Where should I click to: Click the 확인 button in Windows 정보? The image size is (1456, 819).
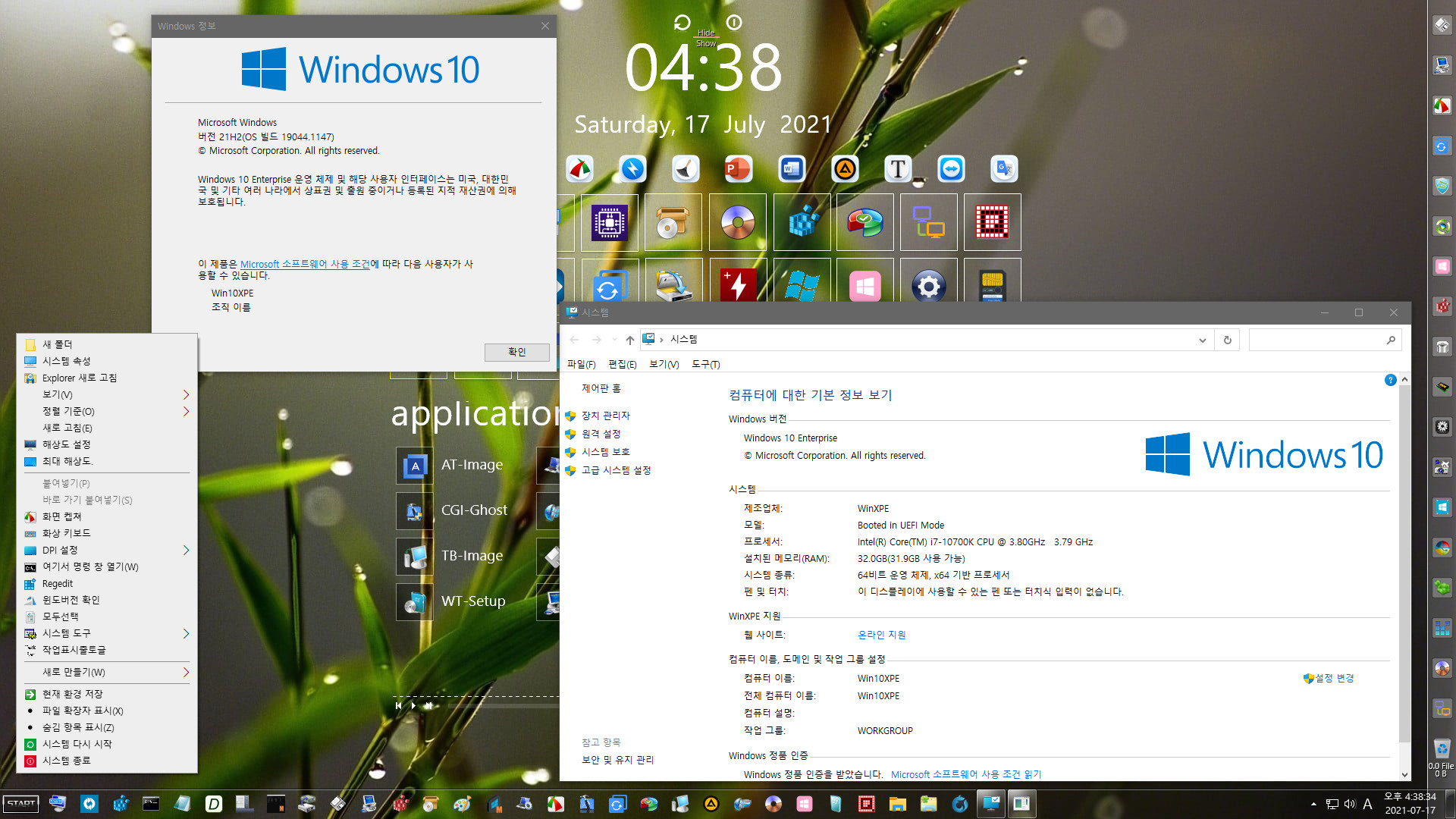[516, 352]
